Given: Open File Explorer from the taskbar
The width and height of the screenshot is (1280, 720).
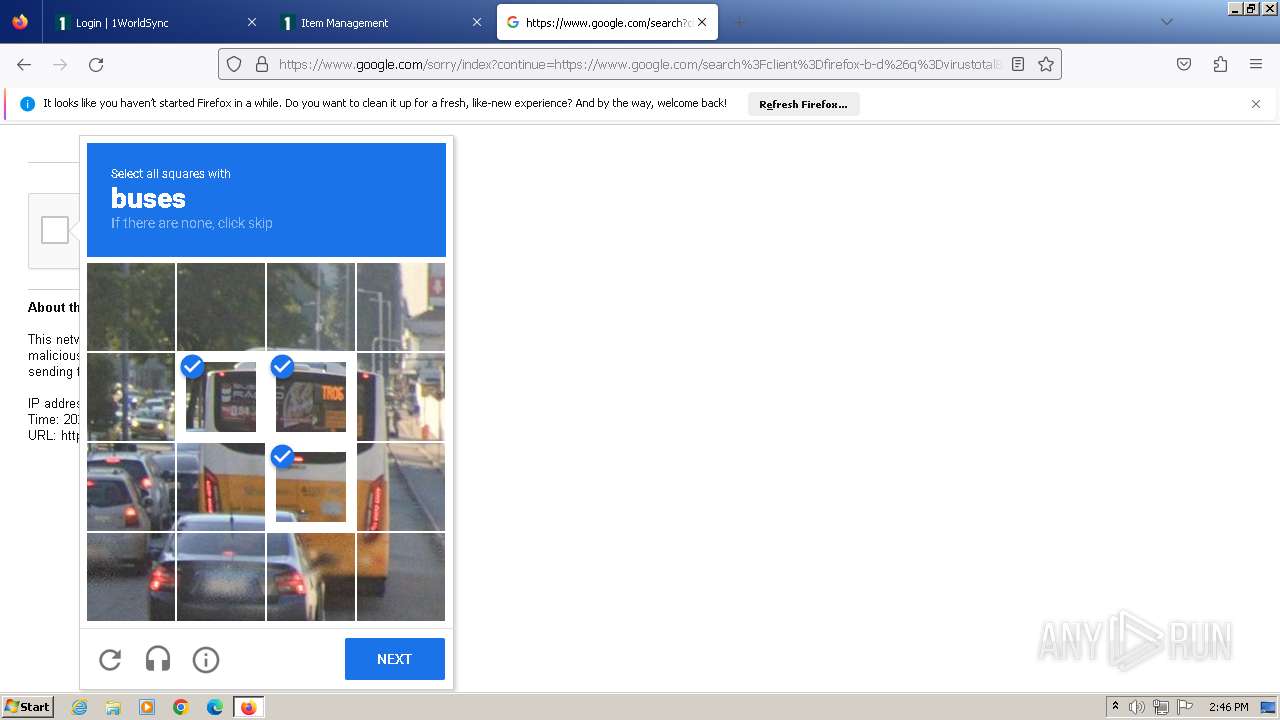Looking at the screenshot, I should [x=113, y=707].
